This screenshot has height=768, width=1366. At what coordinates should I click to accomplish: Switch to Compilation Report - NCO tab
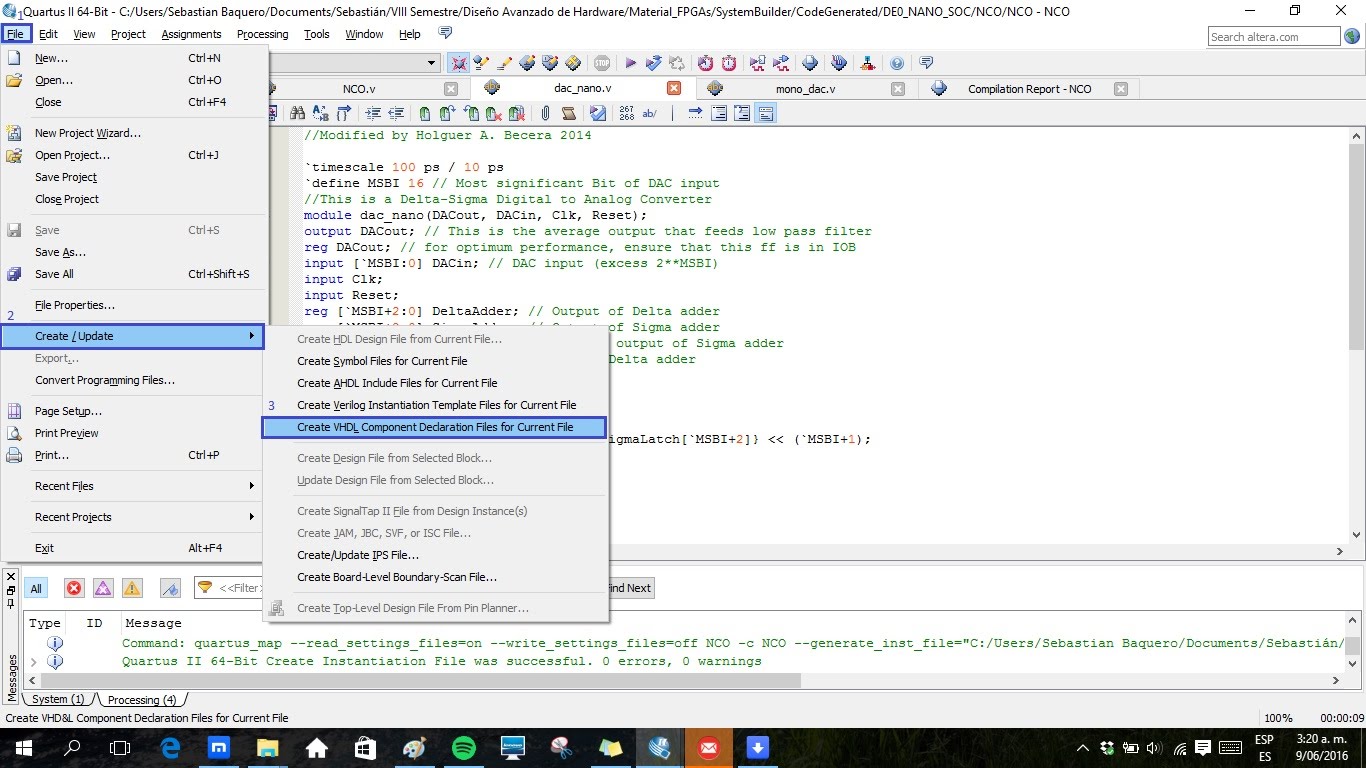click(x=1029, y=88)
